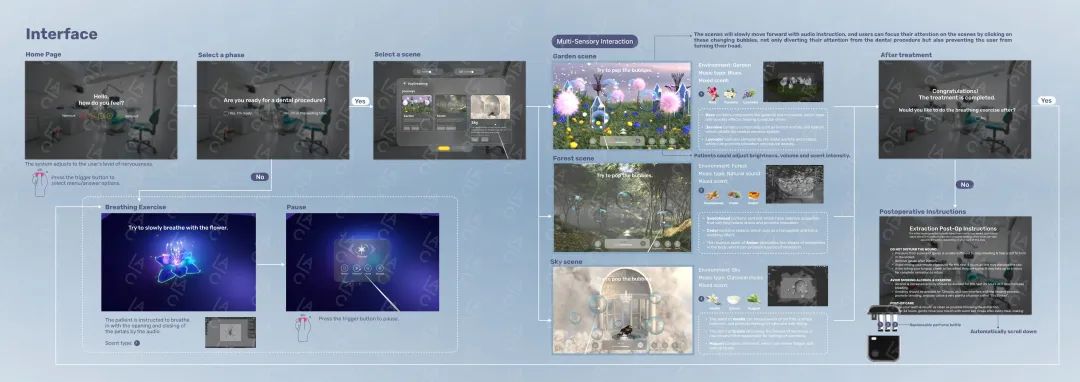1080x382 pixels.
Task: Click the Lavender scent icon
Action: 749,94
